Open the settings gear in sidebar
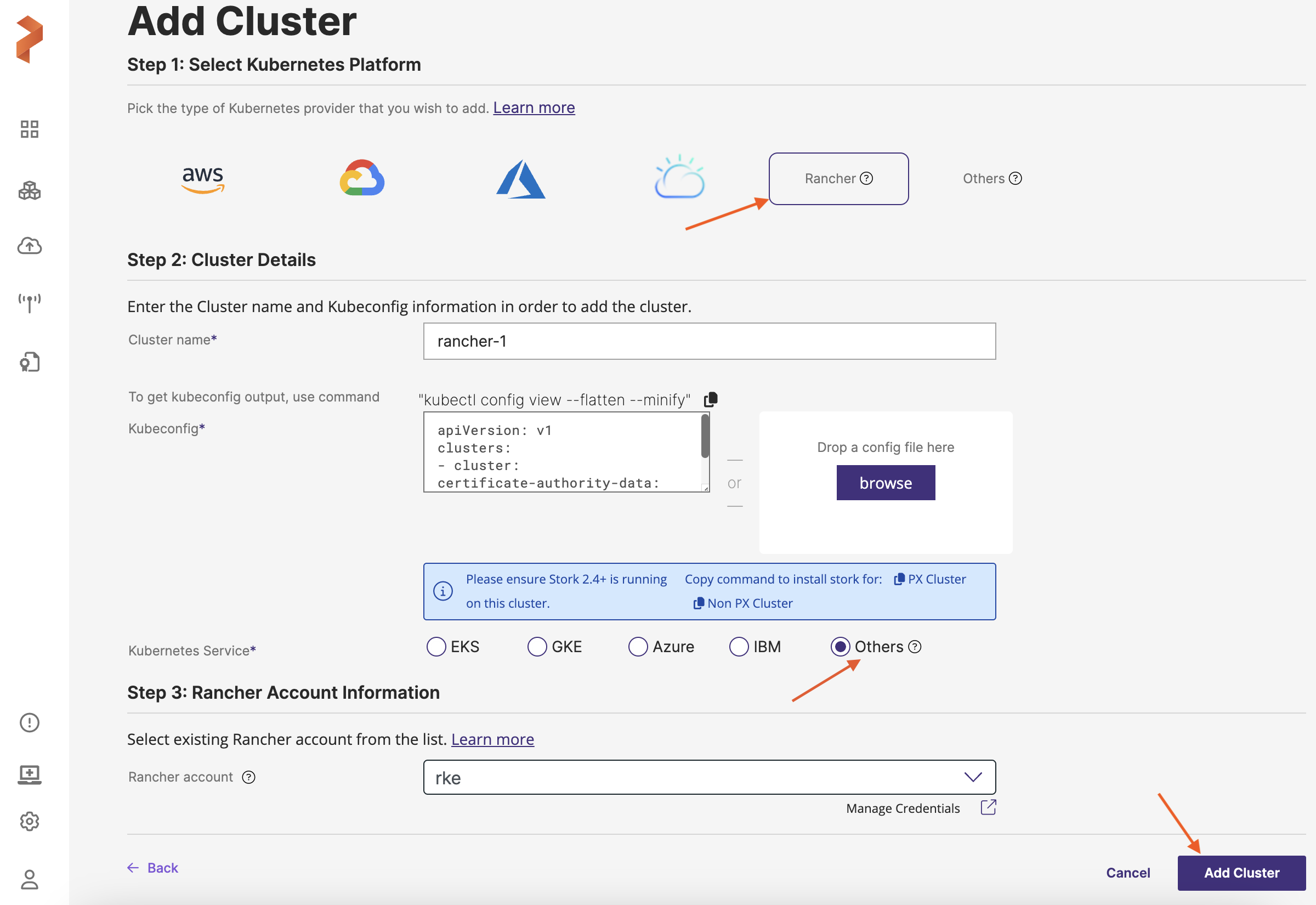The width and height of the screenshot is (1316, 905). click(30, 821)
